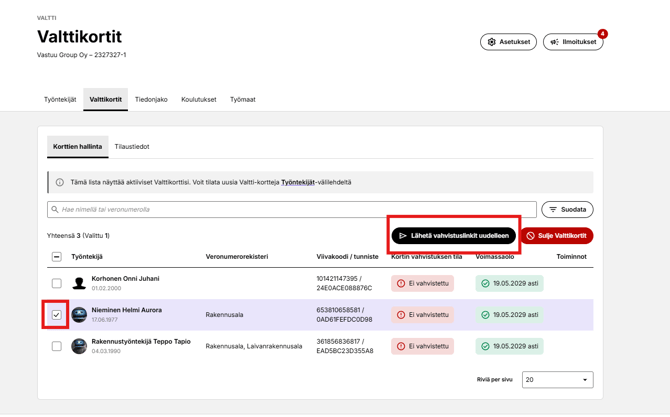Click Rakennustyöntekijä Teppo Tapio avatar
The height and width of the screenshot is (417, 670).
click(79, 346)
